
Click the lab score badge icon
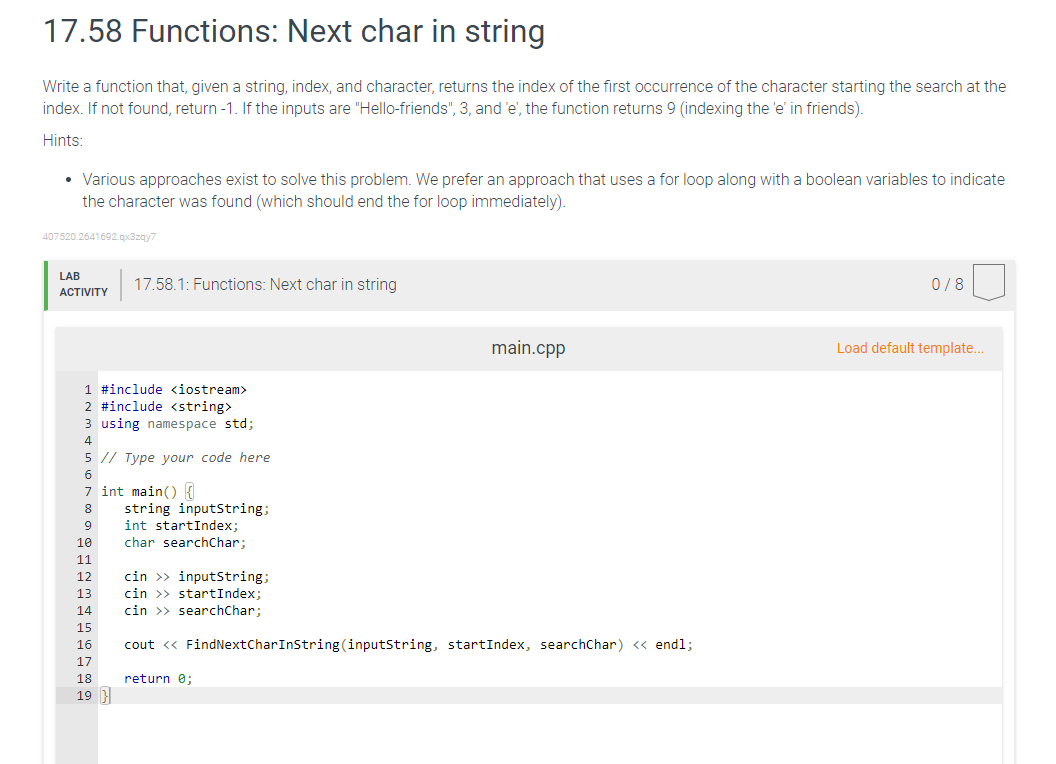pos(989,282)
